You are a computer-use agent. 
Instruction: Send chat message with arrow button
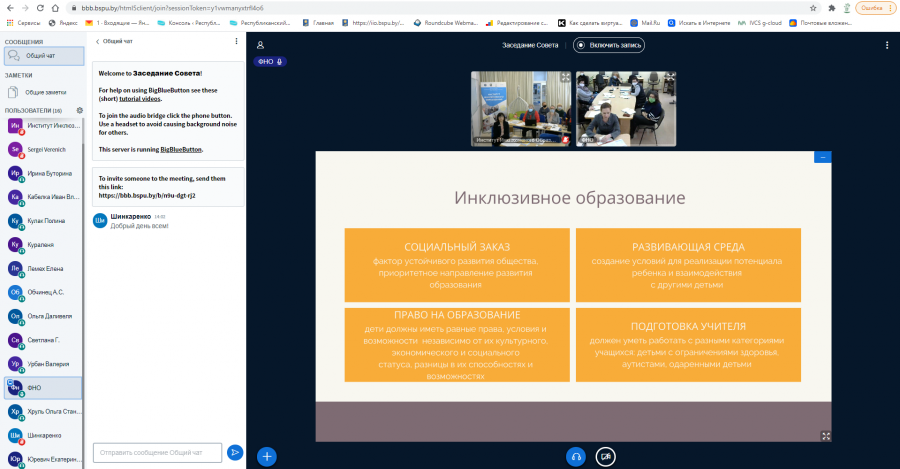point(235,452)
